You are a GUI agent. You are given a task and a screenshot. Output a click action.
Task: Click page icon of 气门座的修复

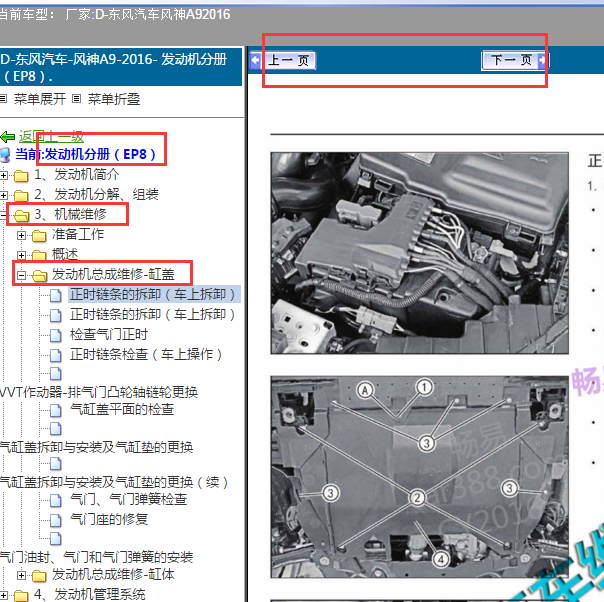tap(56, 520)
